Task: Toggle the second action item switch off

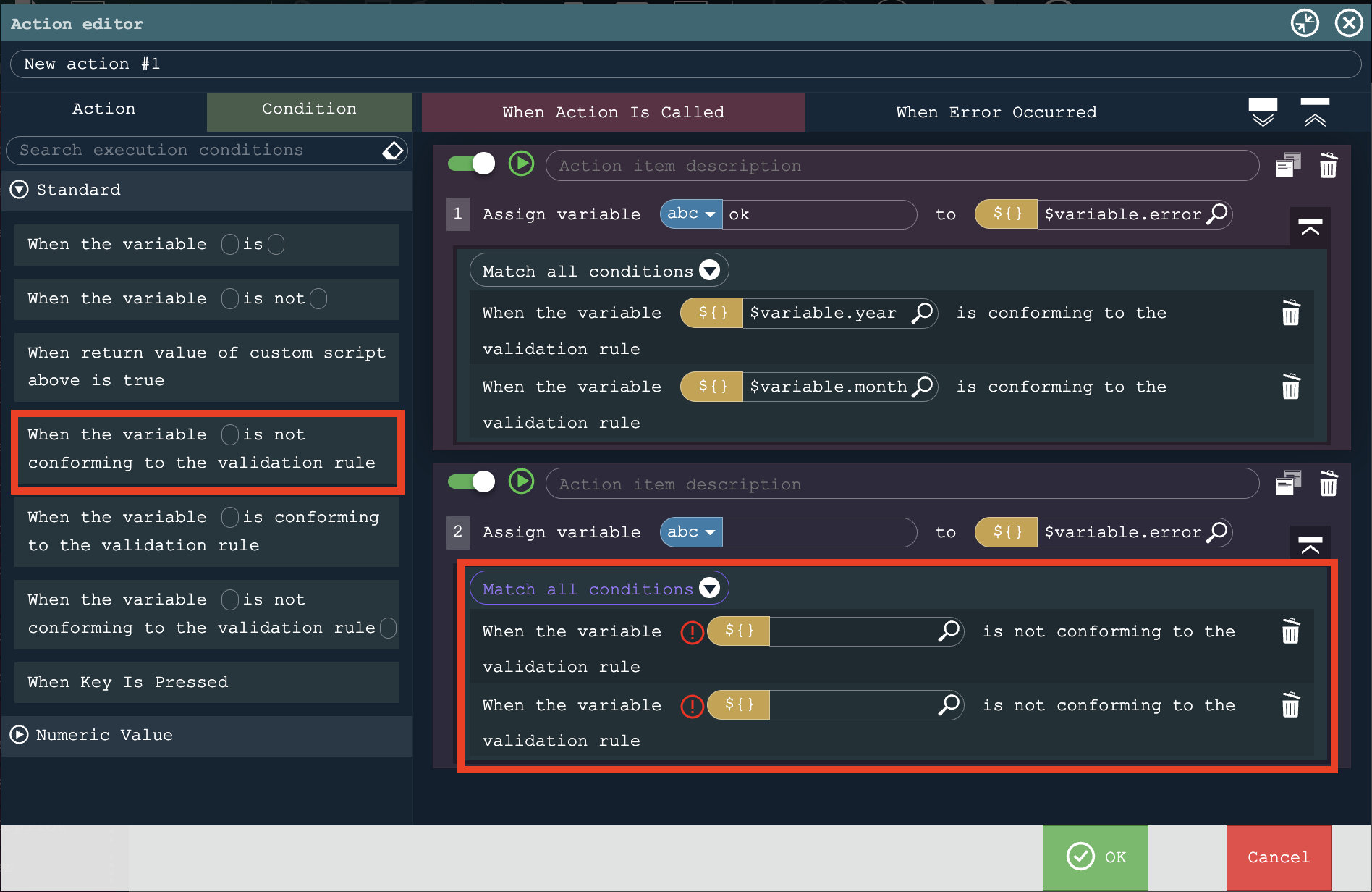Action: [471, 482]
